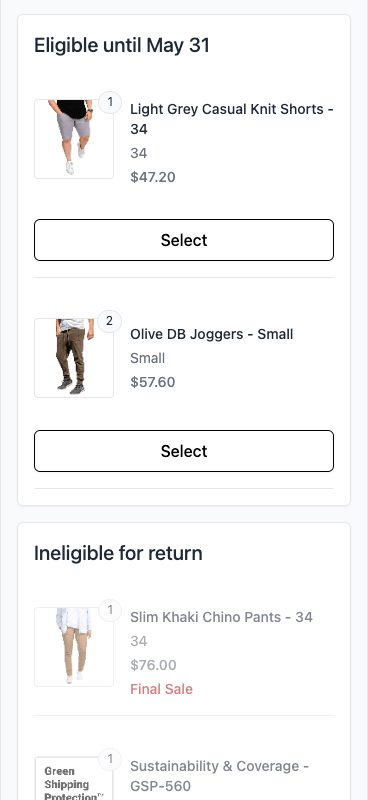Click the quantity 2 badge on joggers
The width and height of the screenshot is (368, 800).
coord(110,321)
